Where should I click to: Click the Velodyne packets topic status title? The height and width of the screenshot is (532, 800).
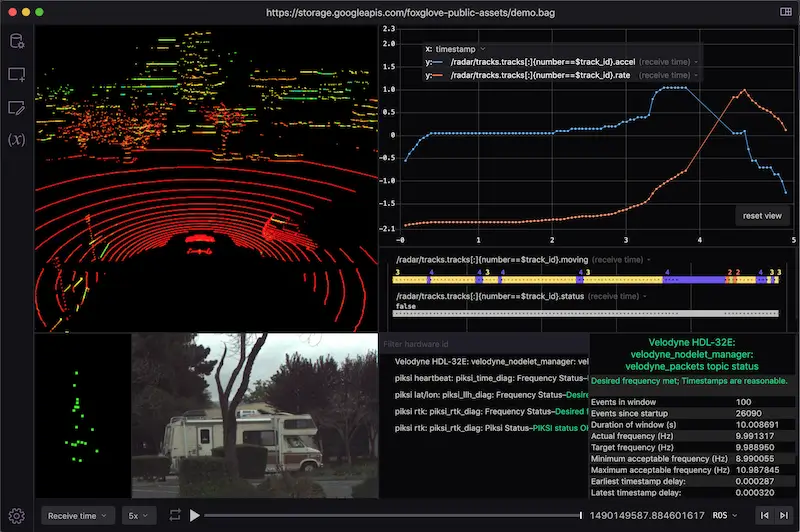692,354
